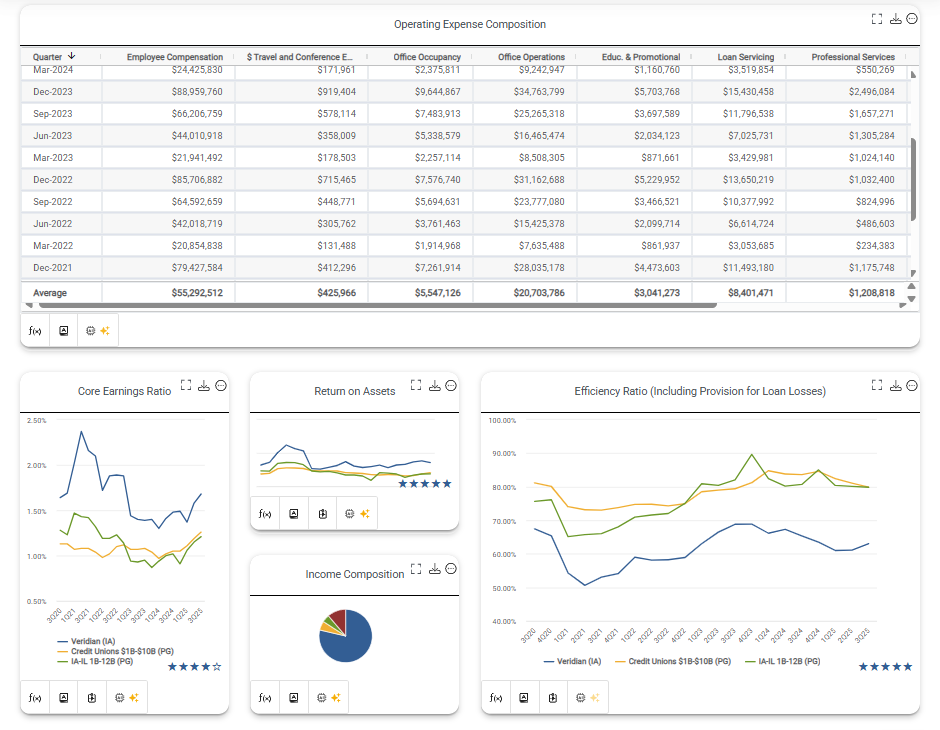Click star rating on Core Earnings Ratio card
940x730 pixels.
194,666
